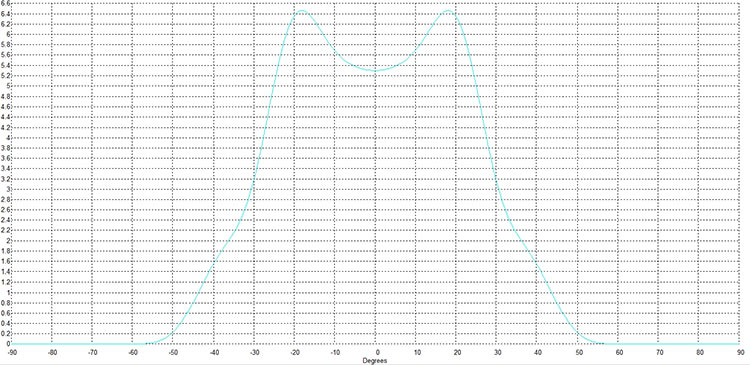Click the right peak of the cyan curve
Screen dimensions: 750x365
click(449, 11)
